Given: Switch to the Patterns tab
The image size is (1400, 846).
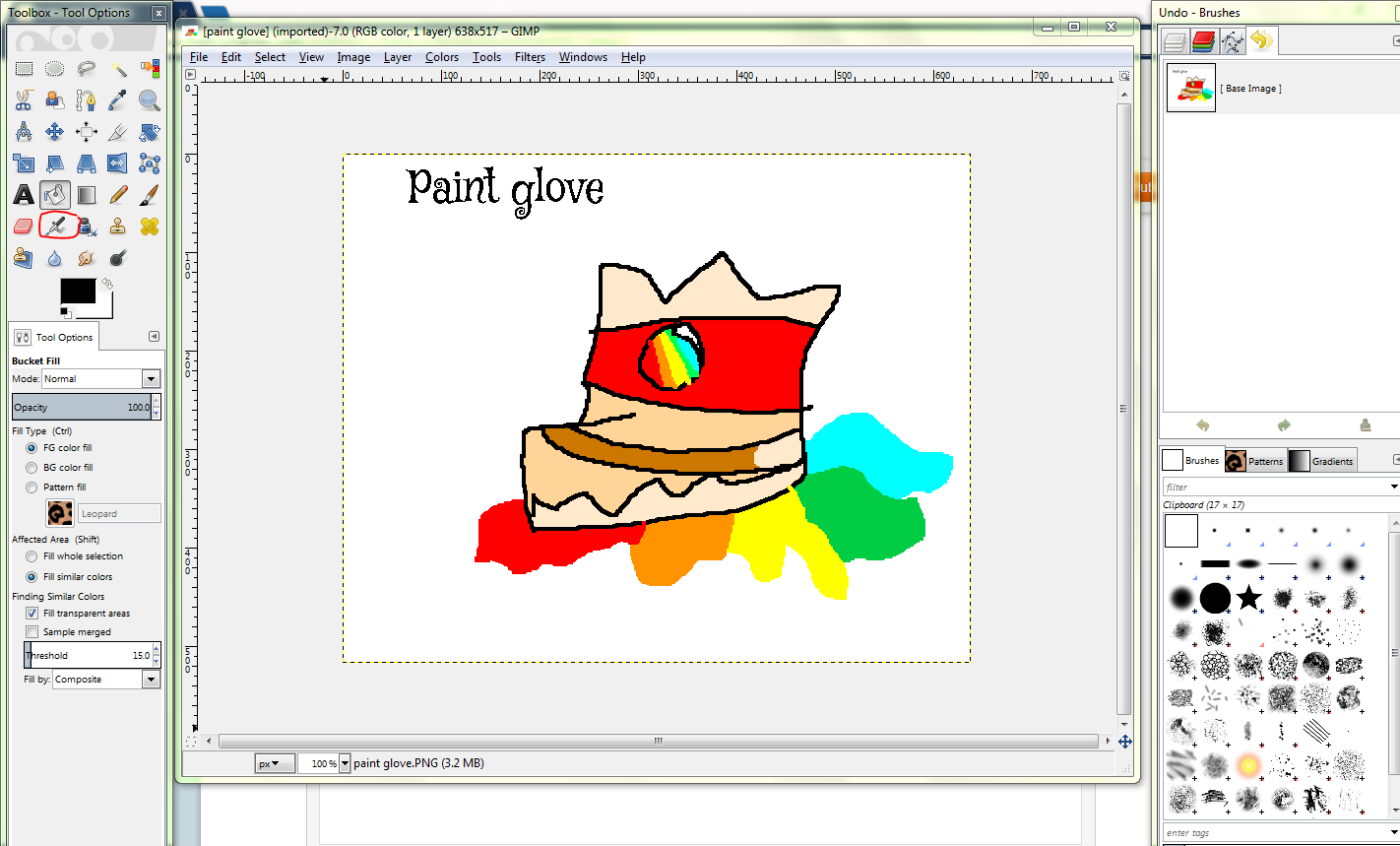Looking at the screenshot, I should point(1254,461).
